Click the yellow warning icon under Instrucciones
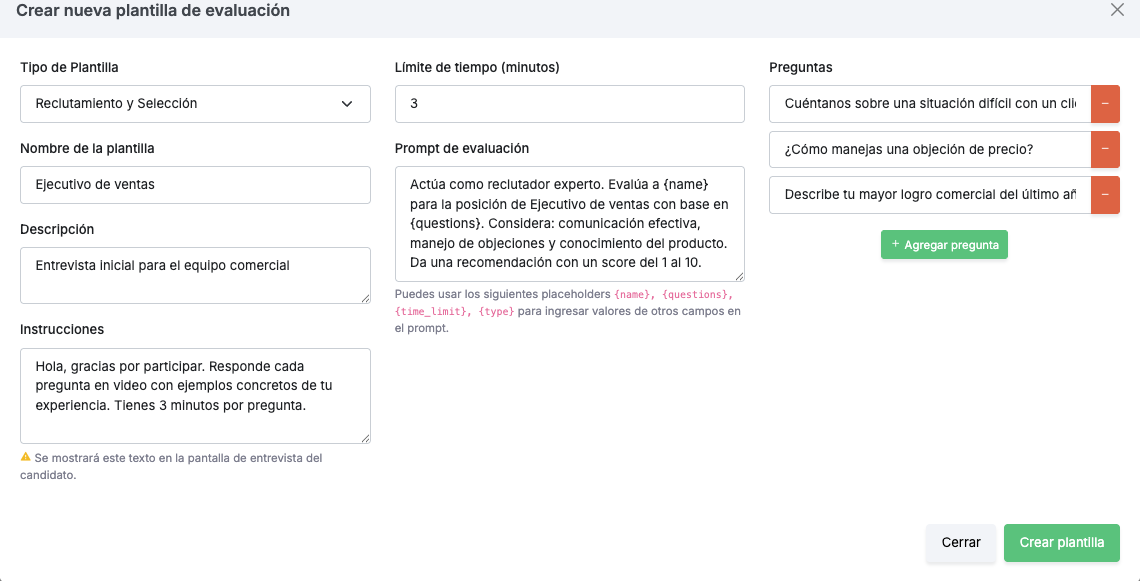Screen dimensions: 1140x581 tap(25, 457)
